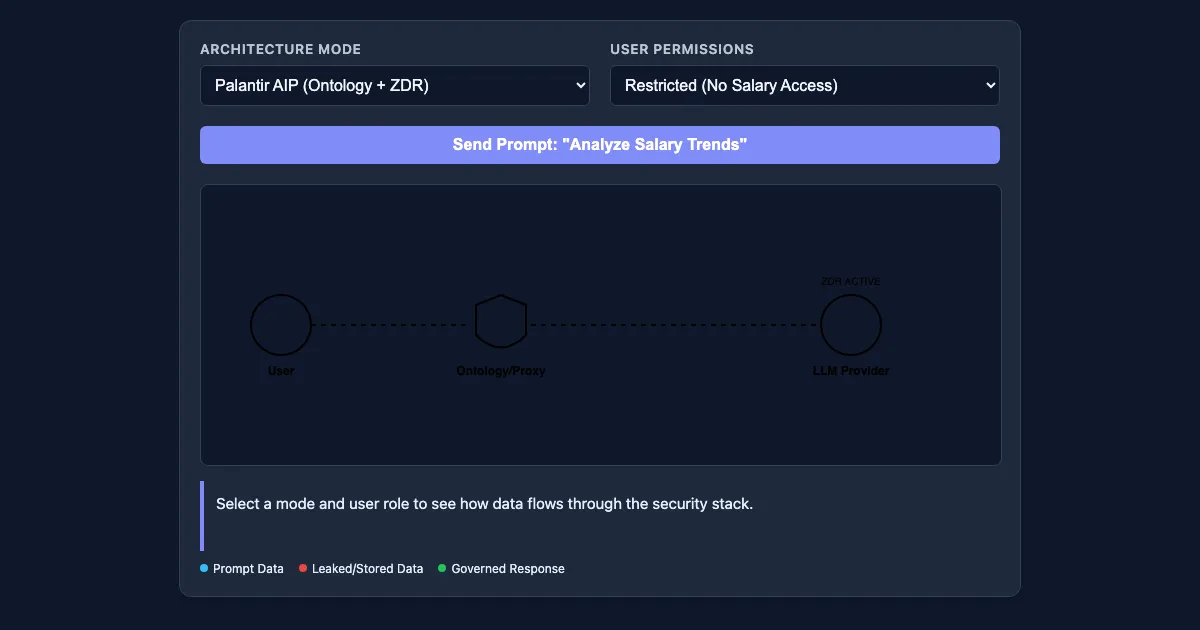Click the "Prompt Data" legend text

pyautogui.click(x=248, y=569)
